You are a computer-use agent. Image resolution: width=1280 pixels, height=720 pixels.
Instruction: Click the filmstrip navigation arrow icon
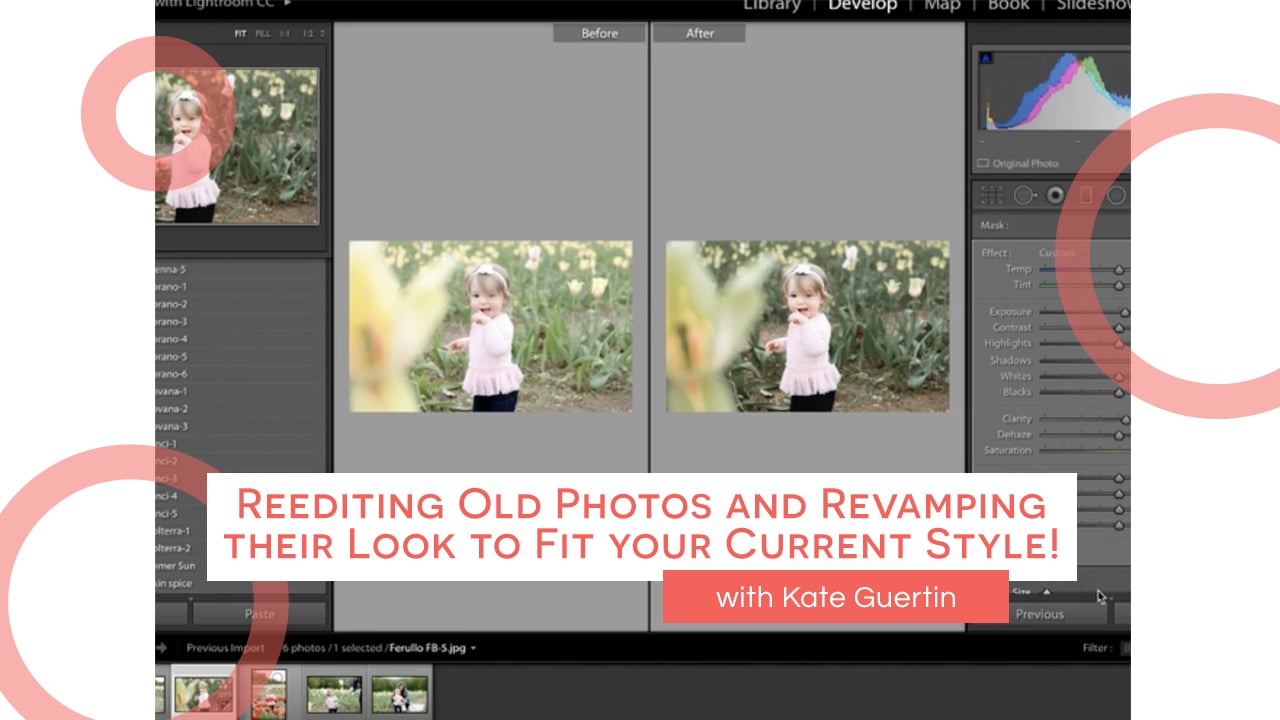point(162,648)
